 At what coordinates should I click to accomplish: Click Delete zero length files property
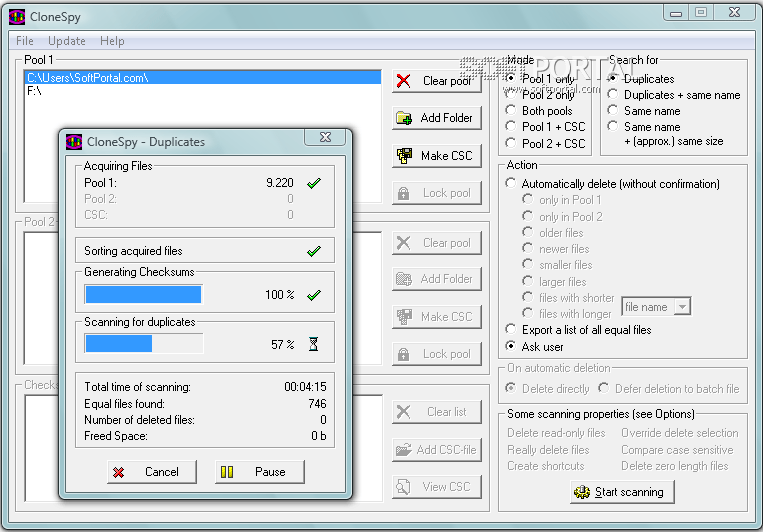click(675, 466)
